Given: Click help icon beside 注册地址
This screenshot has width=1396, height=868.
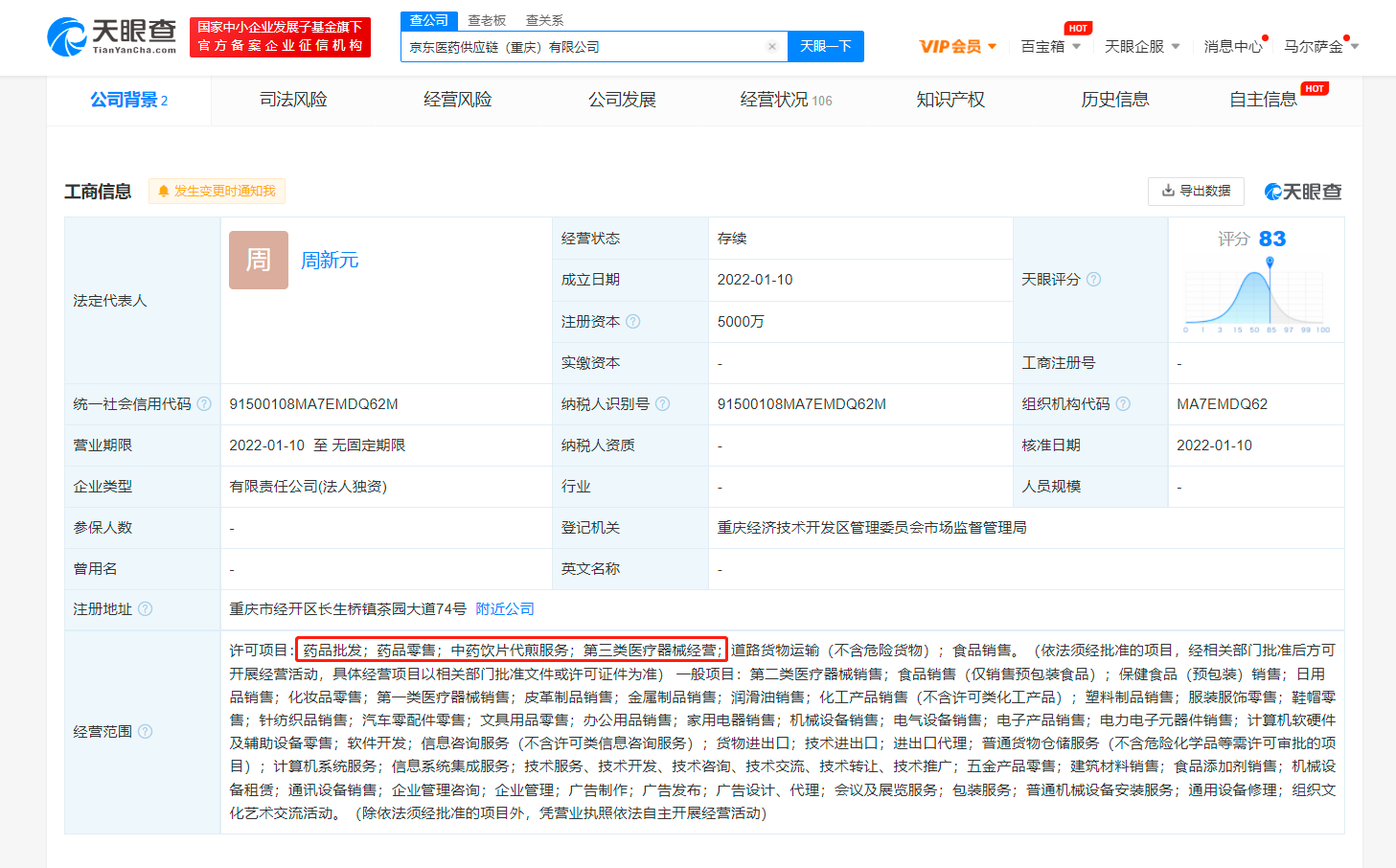Looking at the screenshot, I should (146, 609).
